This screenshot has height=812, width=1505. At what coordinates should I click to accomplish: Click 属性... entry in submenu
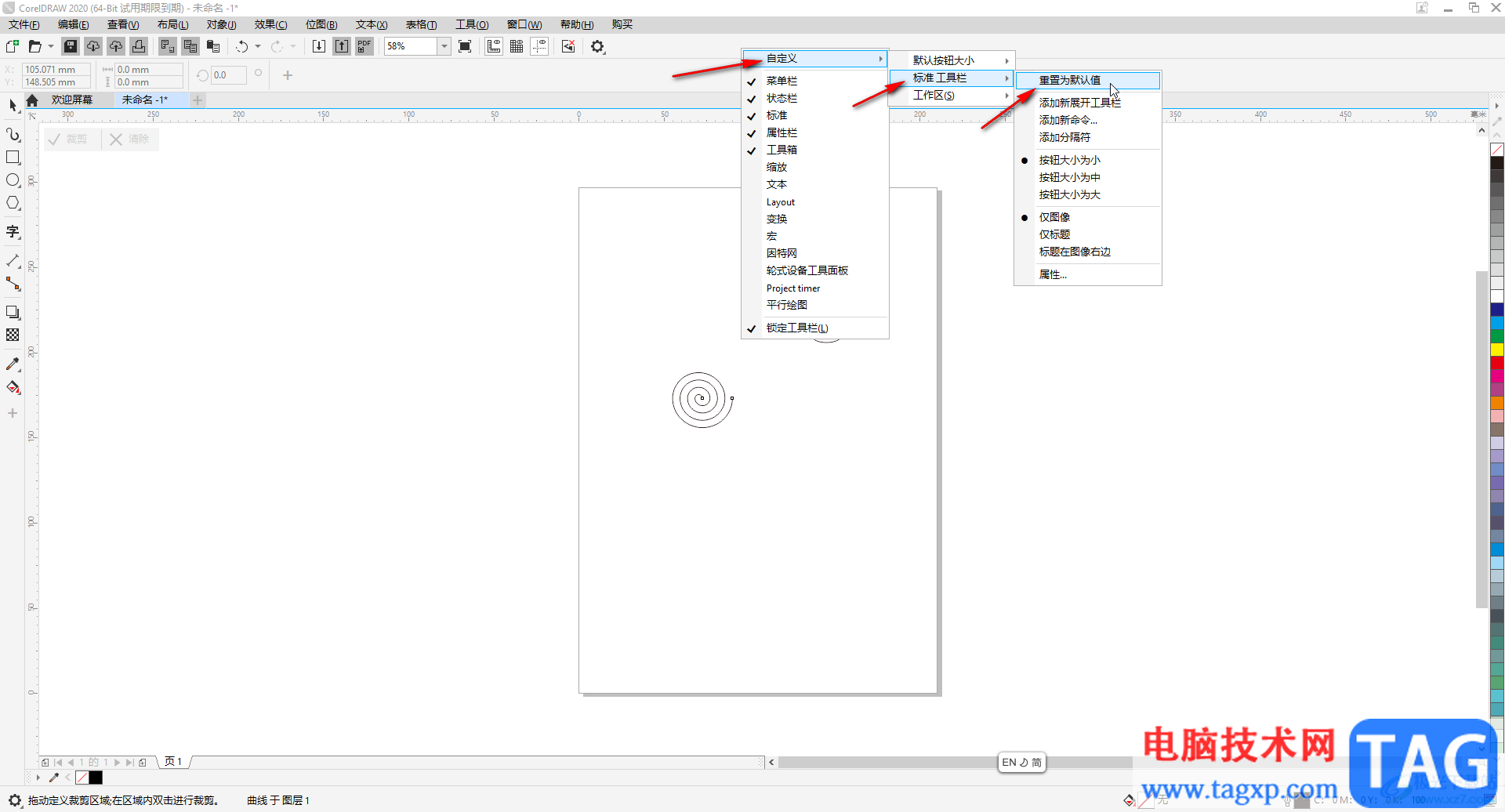pos(1088,274)
